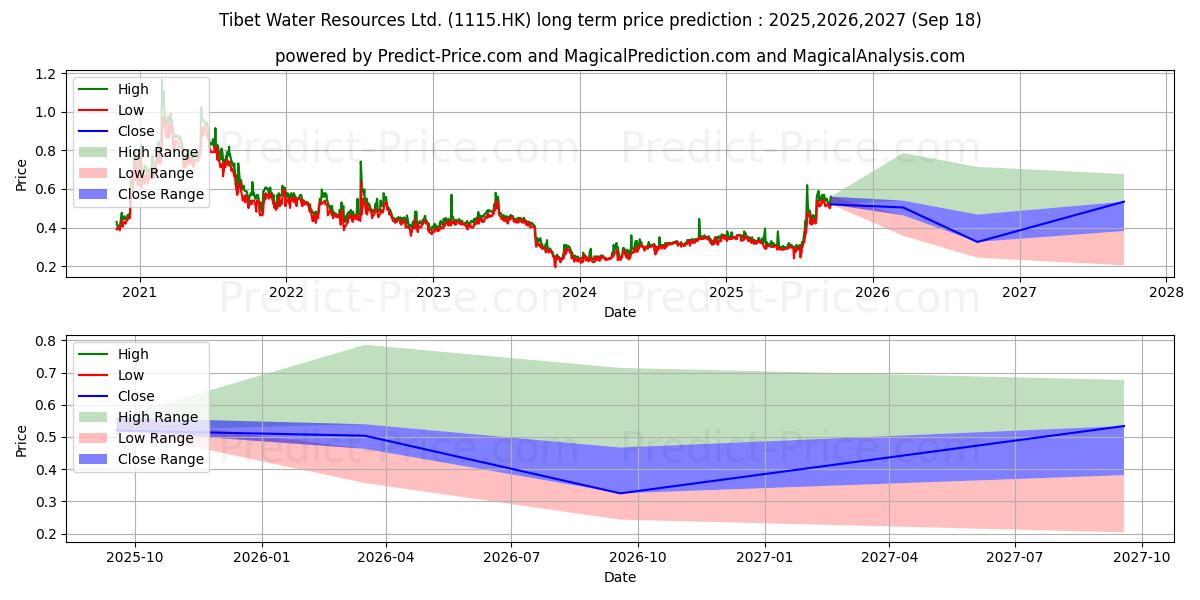Click the blue Close line marker in top legend

point(95,131)
